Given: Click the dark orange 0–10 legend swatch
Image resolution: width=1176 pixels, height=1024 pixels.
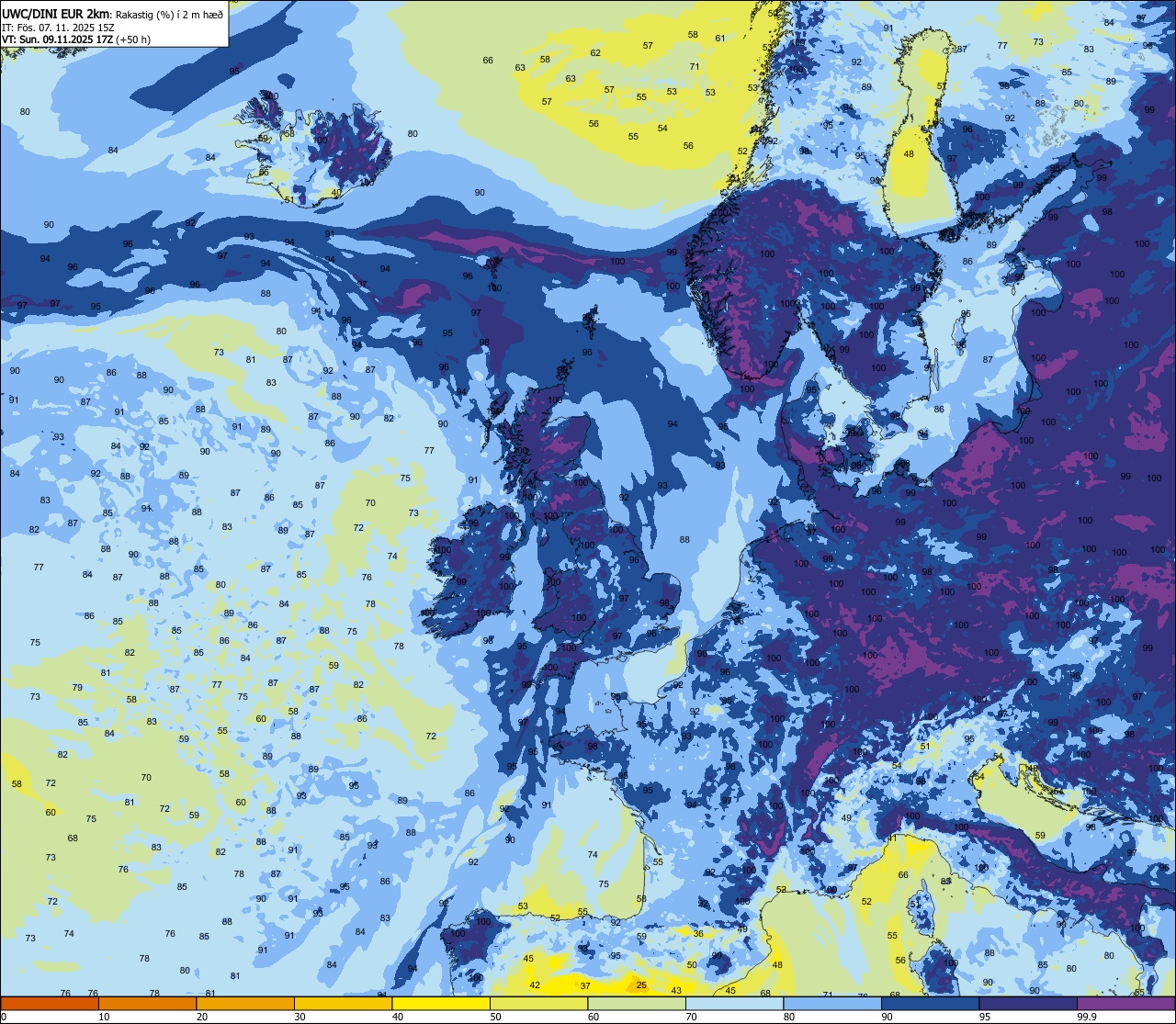Looking at the screenshot, I should click(x=50, y=1003).
